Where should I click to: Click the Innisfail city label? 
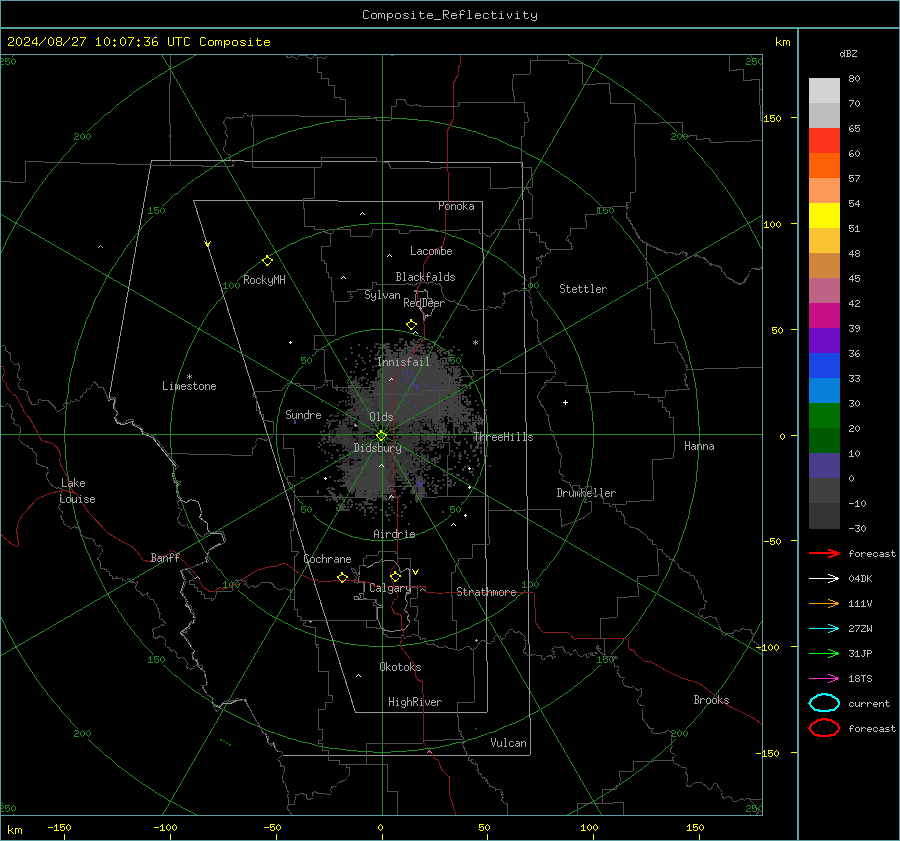[x=404, y=362]
